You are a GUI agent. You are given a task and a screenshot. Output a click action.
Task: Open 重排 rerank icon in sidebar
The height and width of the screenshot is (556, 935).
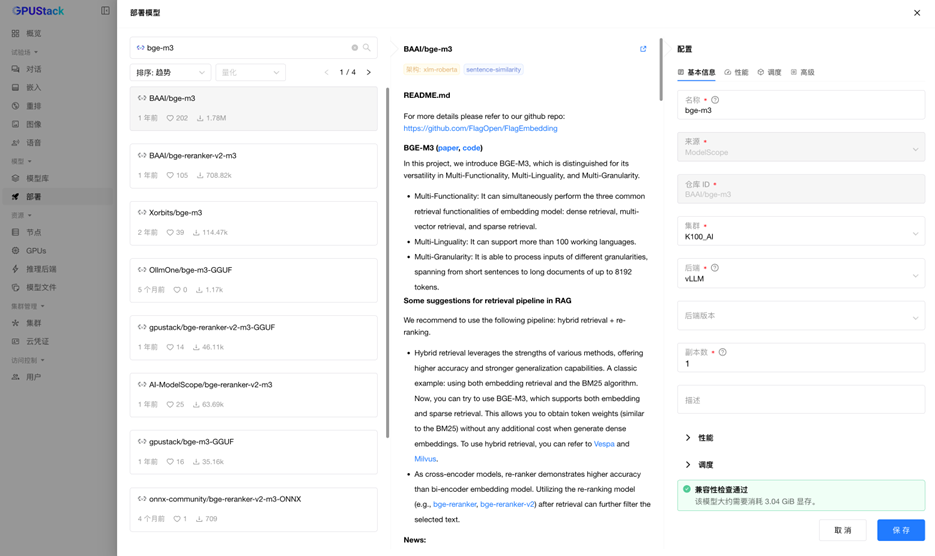coord(16,106)
